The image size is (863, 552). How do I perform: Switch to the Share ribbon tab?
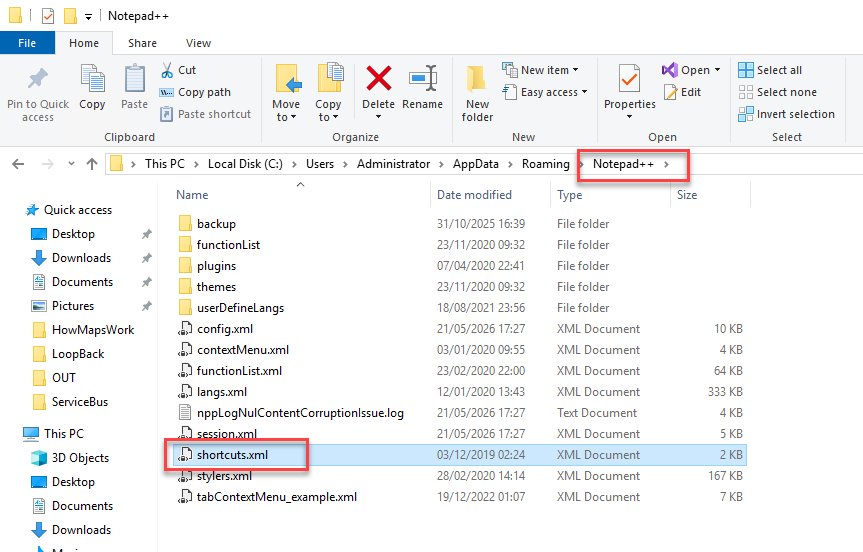click(142, 43)
